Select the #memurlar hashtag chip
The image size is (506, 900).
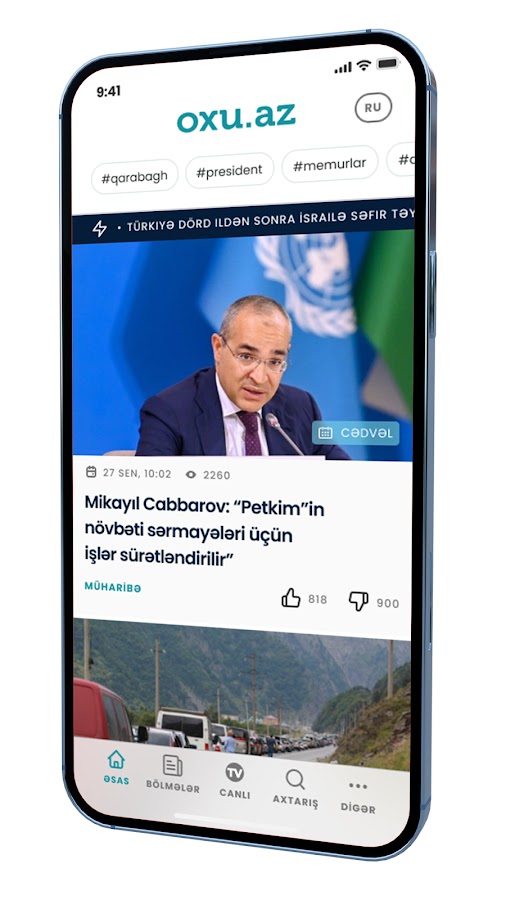[329, 165]
